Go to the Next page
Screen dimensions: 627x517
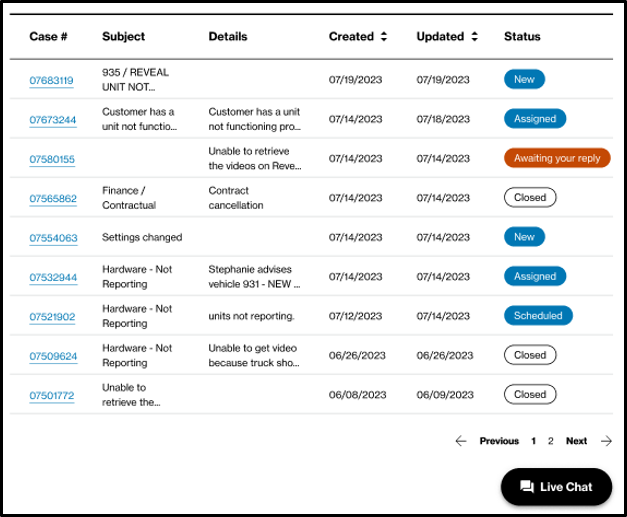point(576,441)
